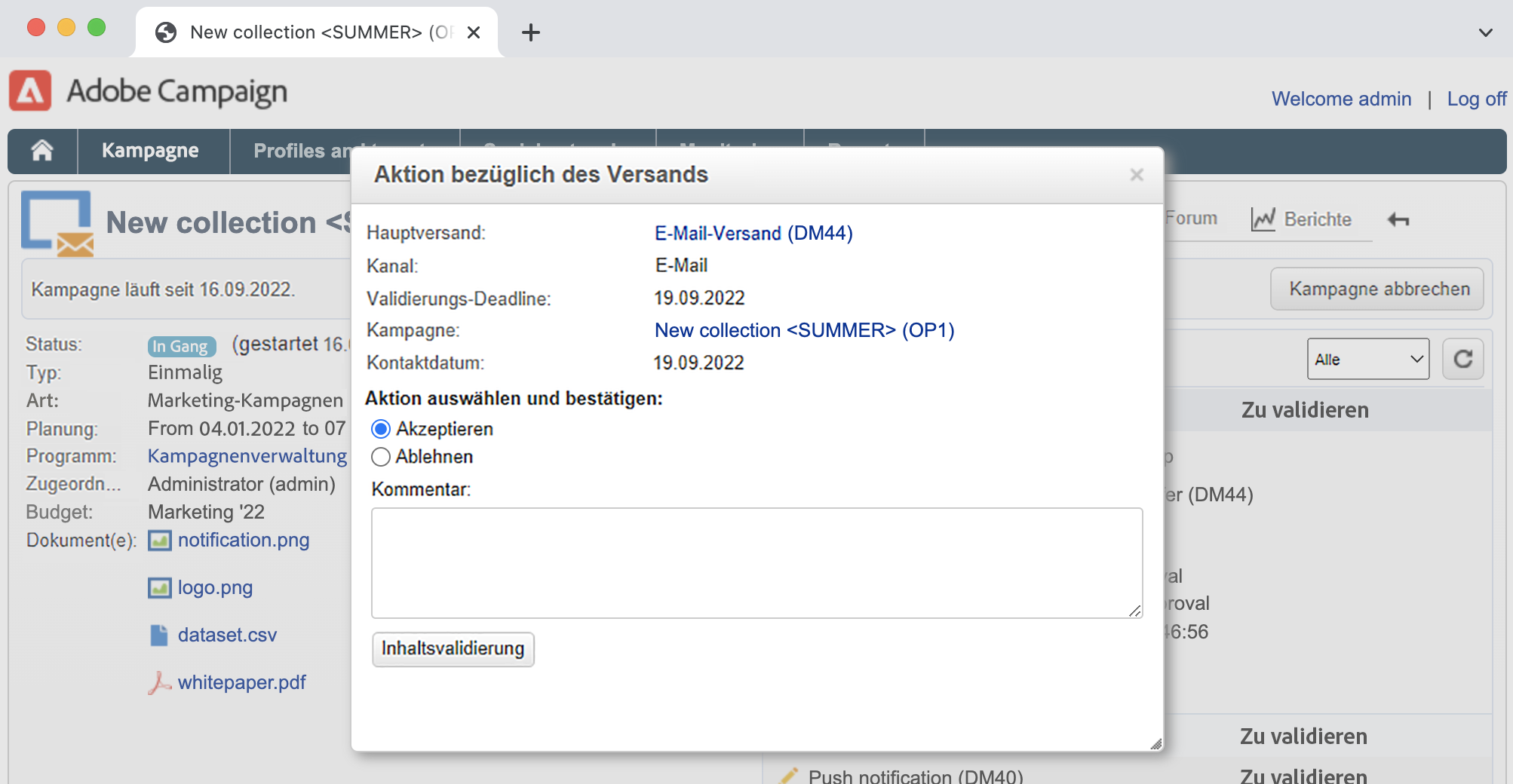Click the back arrow icon beside Berichte
The image size is (1513, 784).
coord(1398,219)
